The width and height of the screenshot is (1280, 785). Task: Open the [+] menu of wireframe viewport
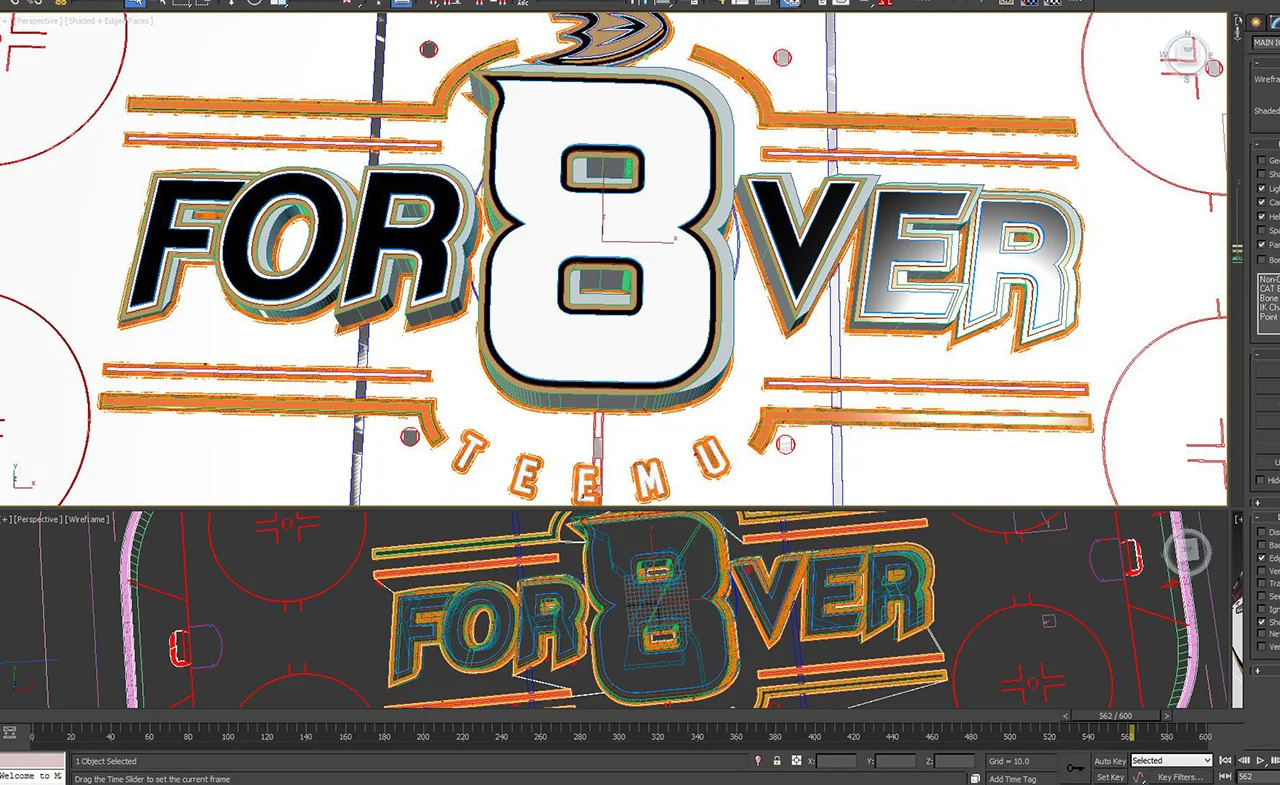[6, 519]
